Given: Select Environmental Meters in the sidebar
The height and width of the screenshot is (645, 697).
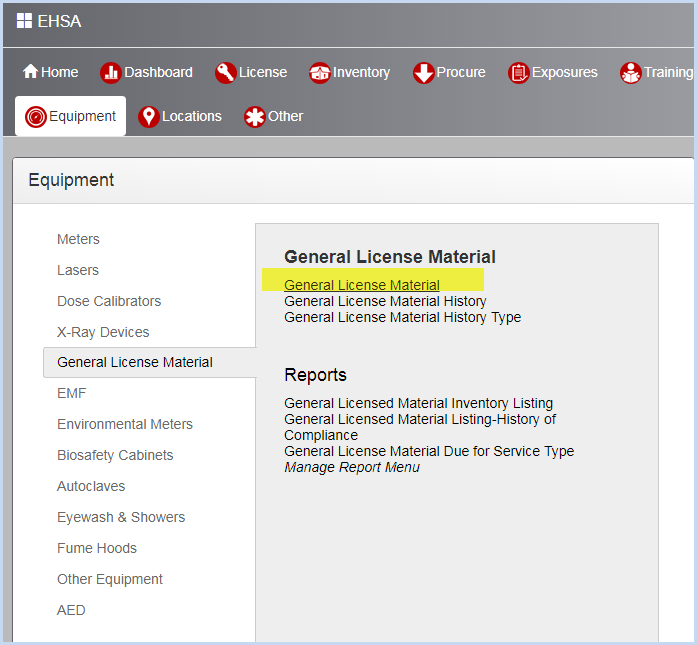Looking at the screenshot, I should (x=125, y=424).
